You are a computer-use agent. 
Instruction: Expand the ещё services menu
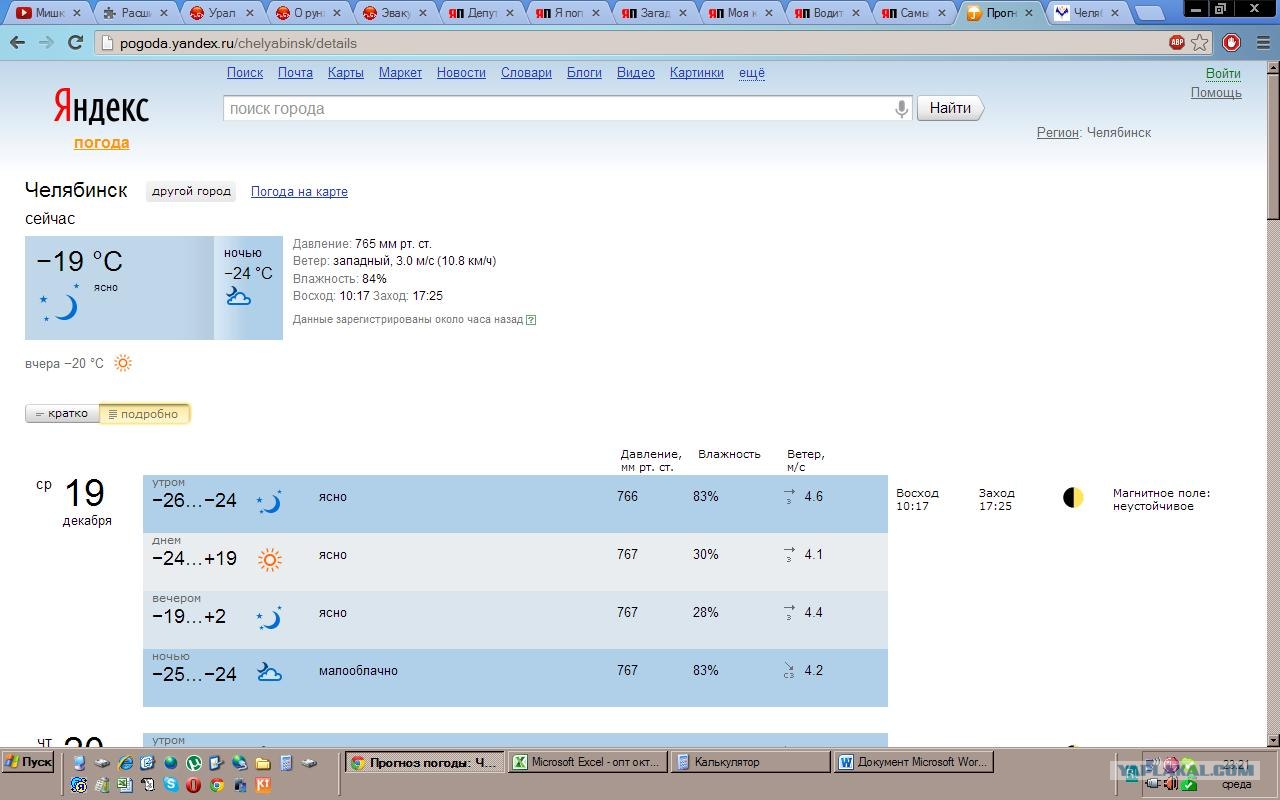pyautogui.click(x=751, y=73)
